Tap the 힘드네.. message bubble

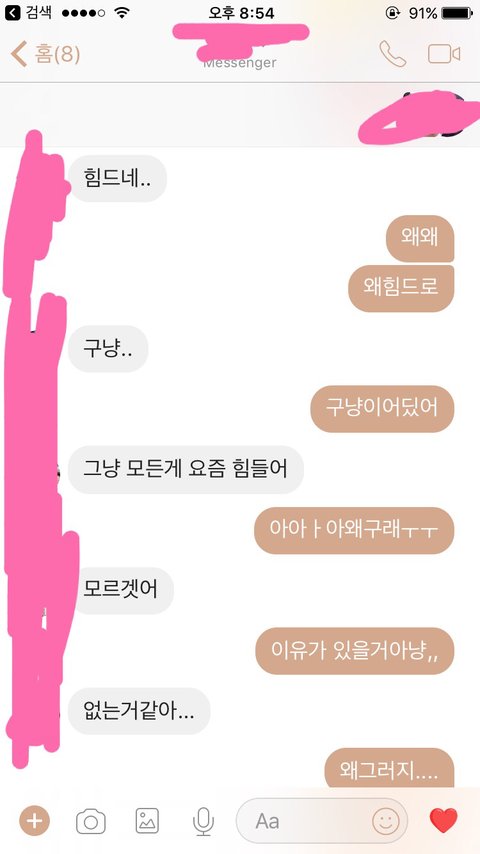click(117, 178)
